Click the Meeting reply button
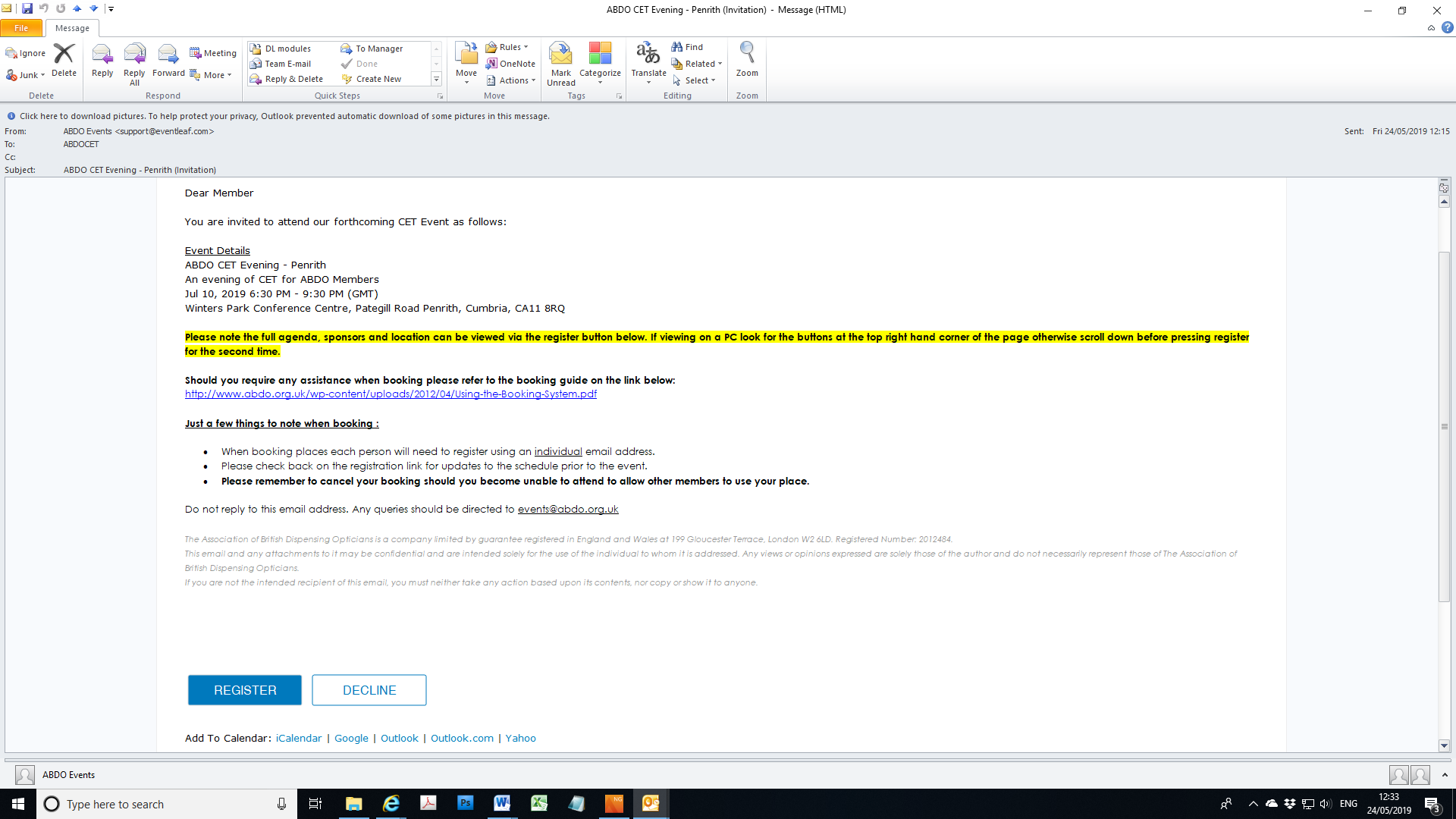 pyautogui.click(x=213, y=53)
